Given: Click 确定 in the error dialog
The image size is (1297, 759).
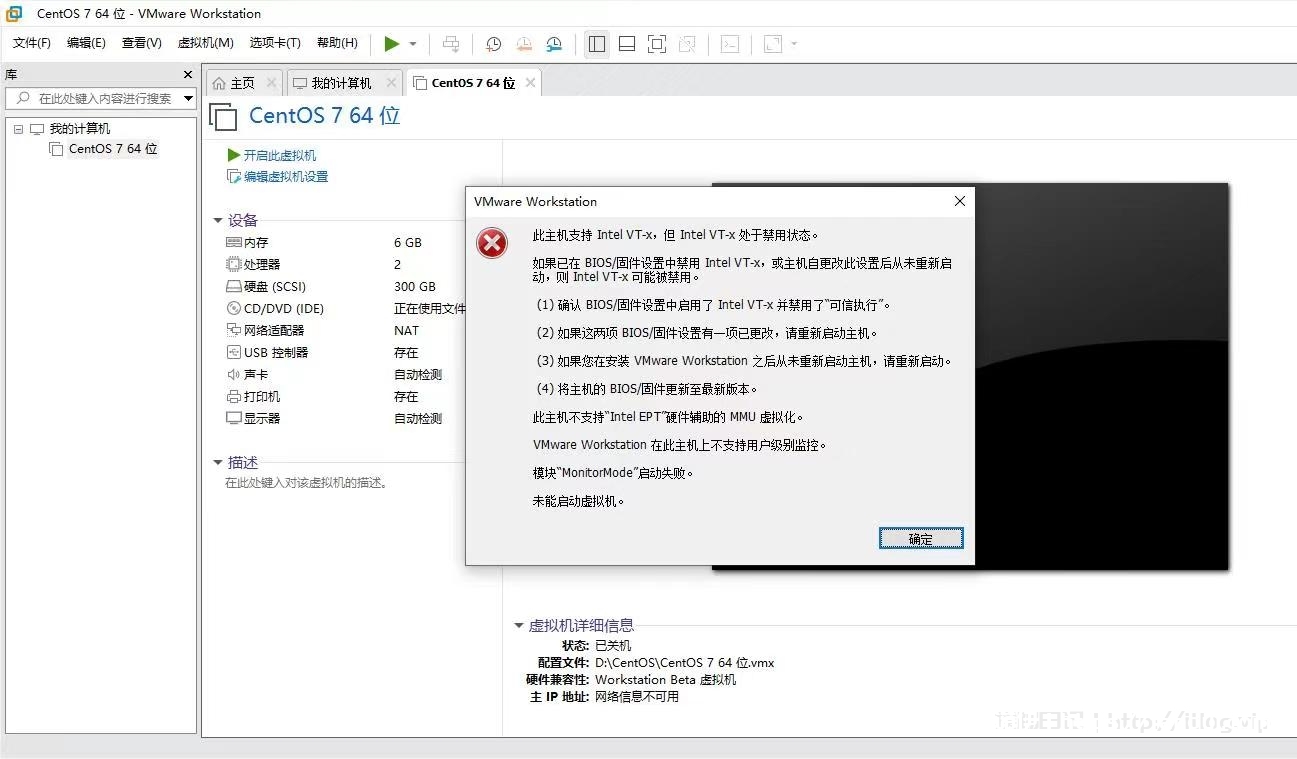Looking at the screenshot, I should tap(921, 539).
